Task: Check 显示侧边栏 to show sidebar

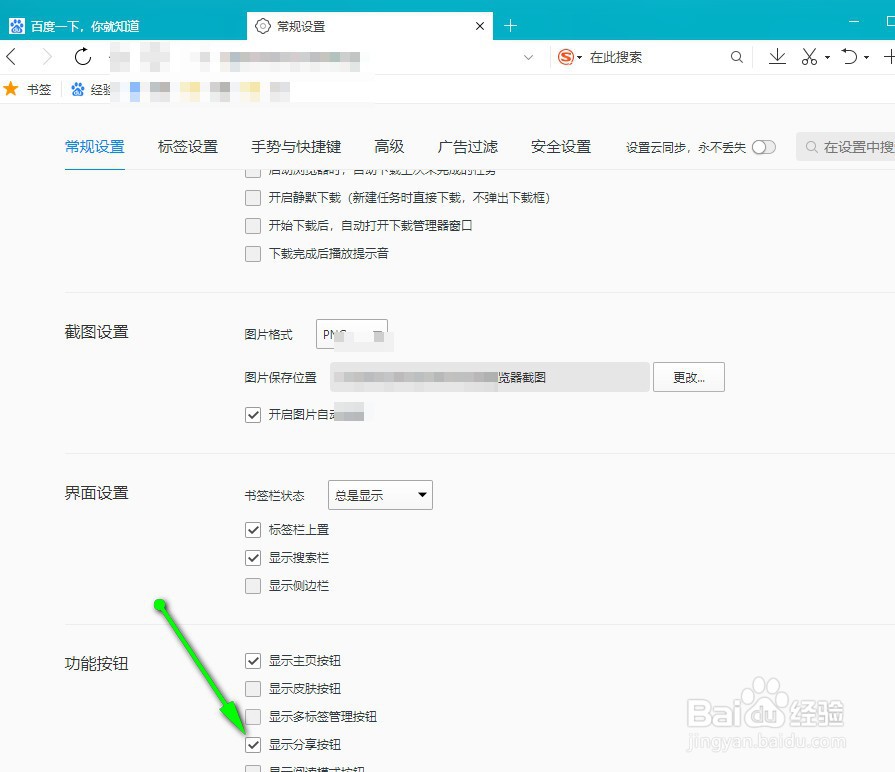Action: [x=253, y=586]
